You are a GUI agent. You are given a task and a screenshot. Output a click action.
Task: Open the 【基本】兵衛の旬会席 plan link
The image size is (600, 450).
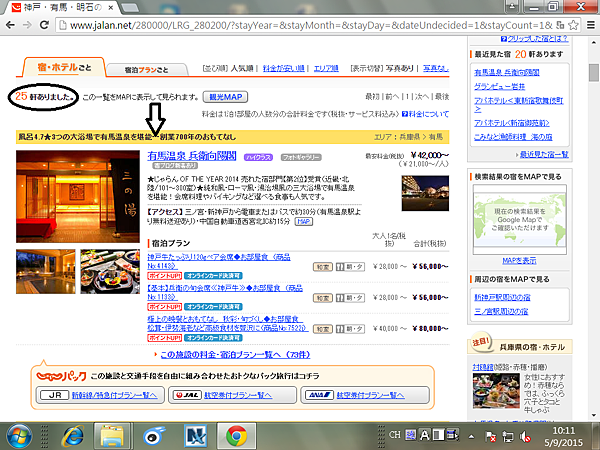(225, 292)
